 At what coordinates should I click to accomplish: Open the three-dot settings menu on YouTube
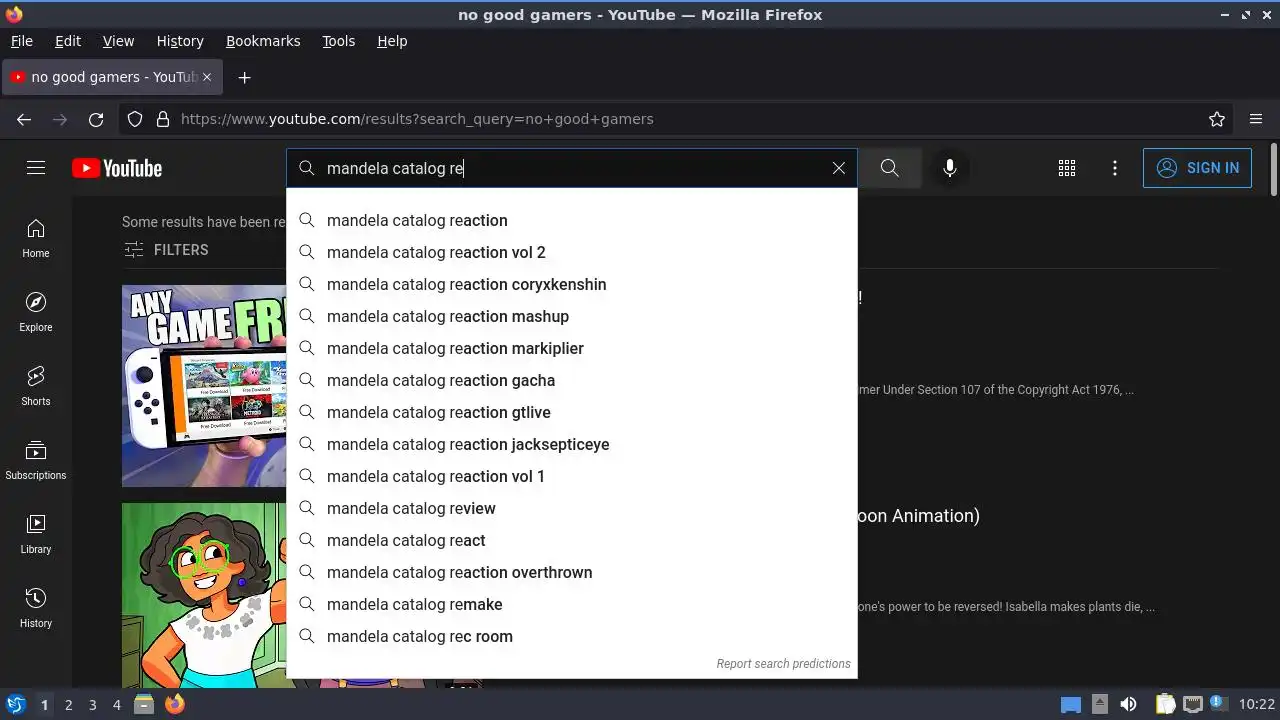(x=1115, y=168)
